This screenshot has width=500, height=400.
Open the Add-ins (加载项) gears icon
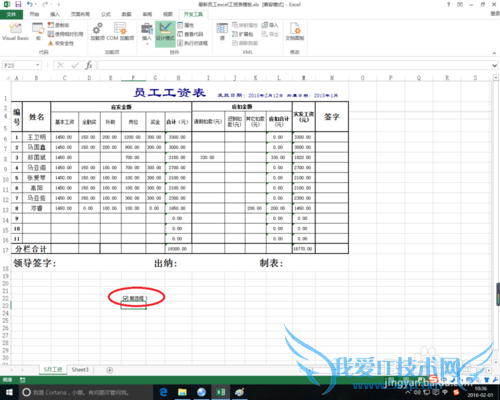(x=97, y=31)
